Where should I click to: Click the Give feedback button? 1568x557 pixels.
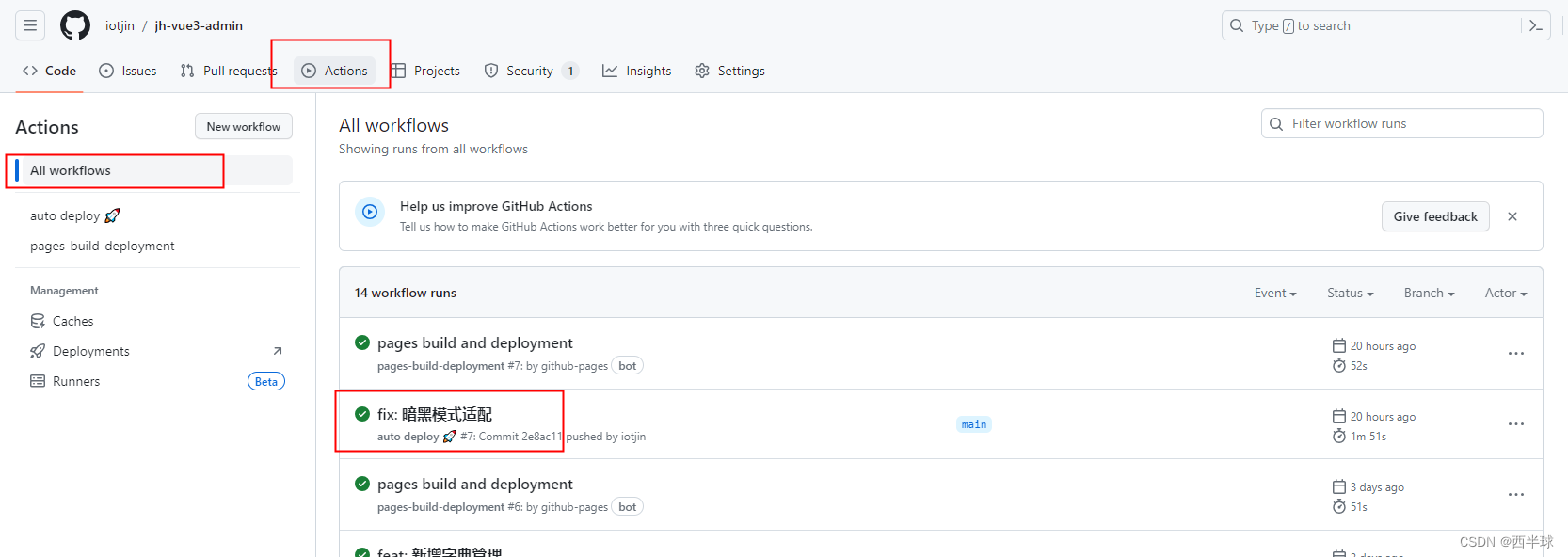[x=1435, y=216]
